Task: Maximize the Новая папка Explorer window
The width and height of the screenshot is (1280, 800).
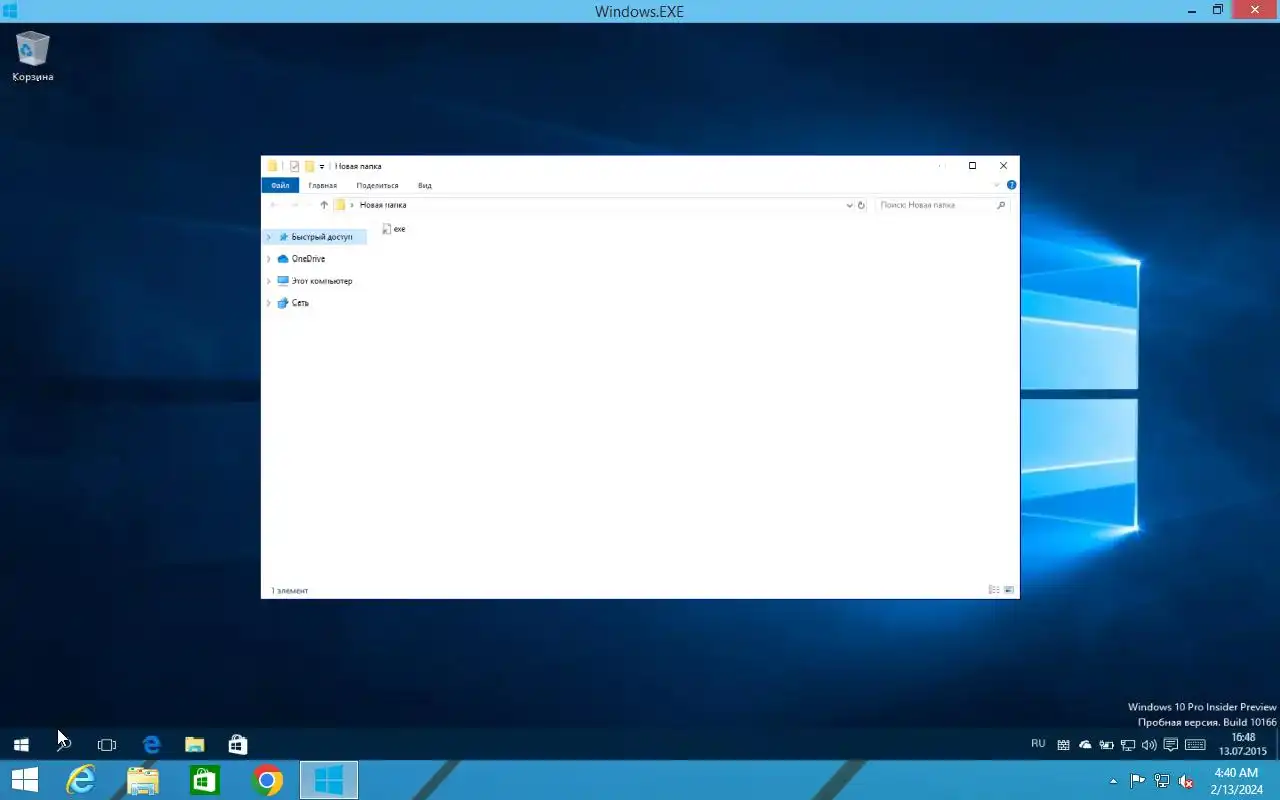Action: pos(972,166)
